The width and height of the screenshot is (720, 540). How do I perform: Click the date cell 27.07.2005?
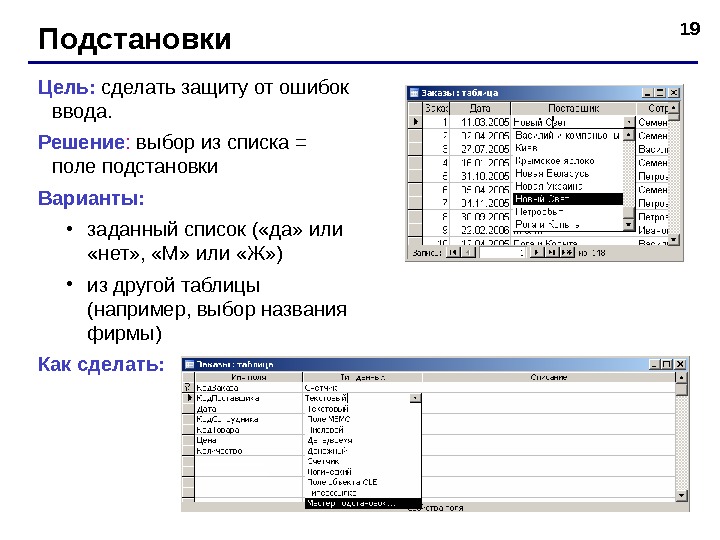pyautogui.click(x=480, y=149)
